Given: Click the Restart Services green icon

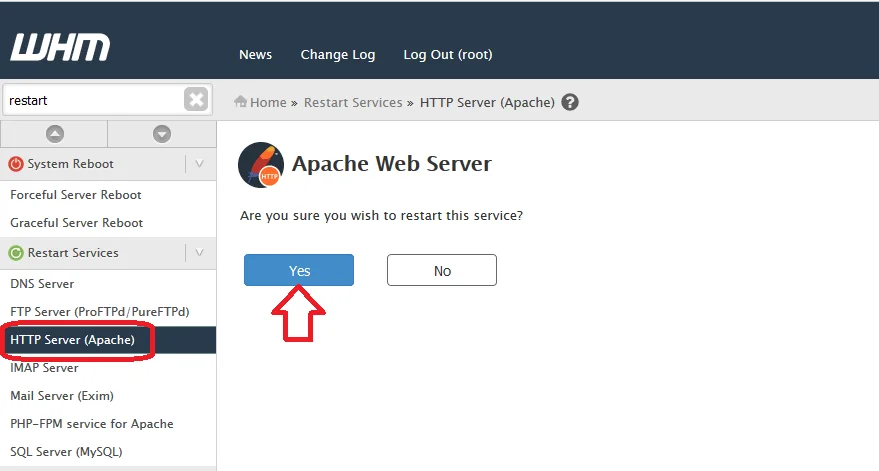Looking at the screenshot, I should 16,253.
